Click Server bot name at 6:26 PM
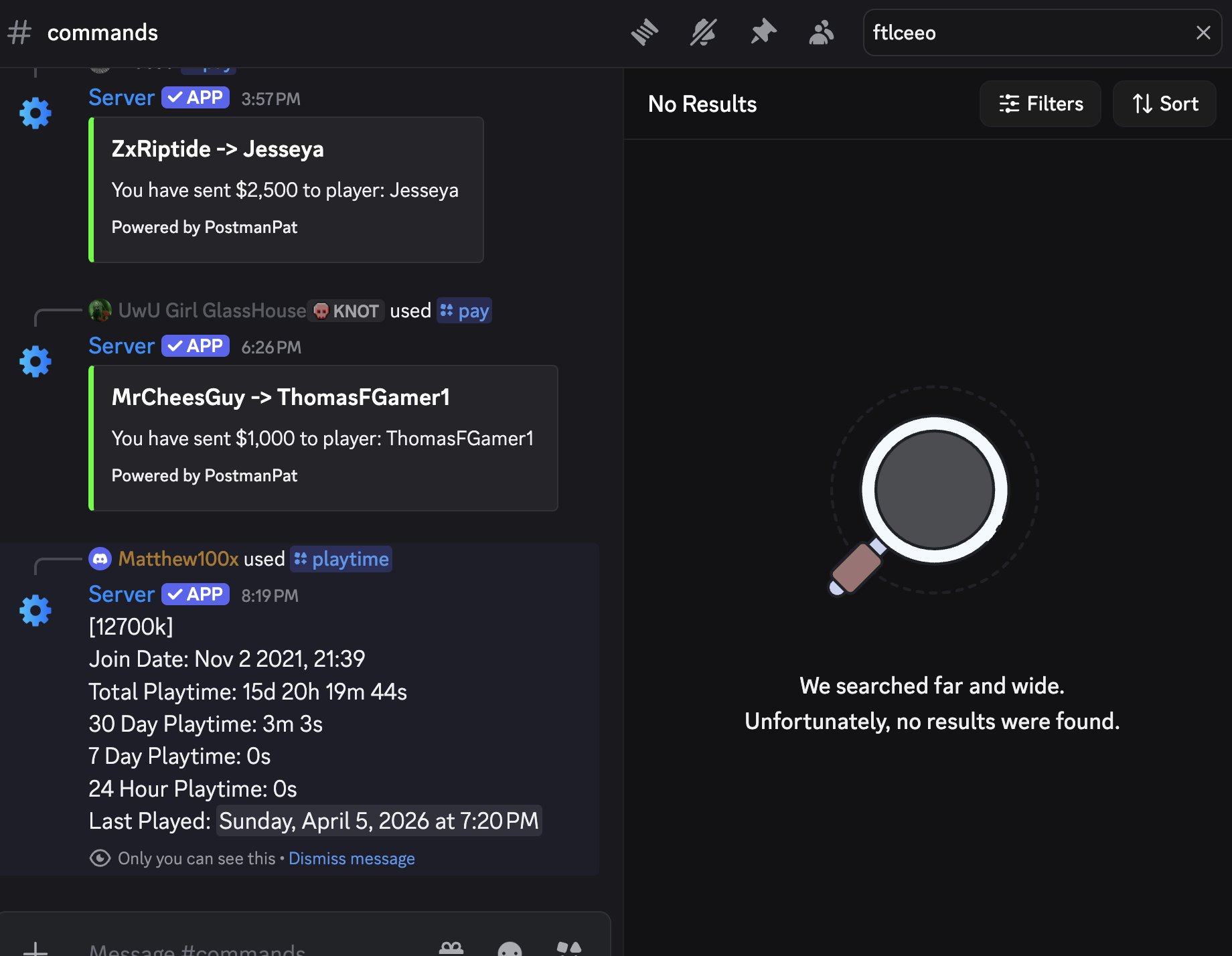 [121, 346]
